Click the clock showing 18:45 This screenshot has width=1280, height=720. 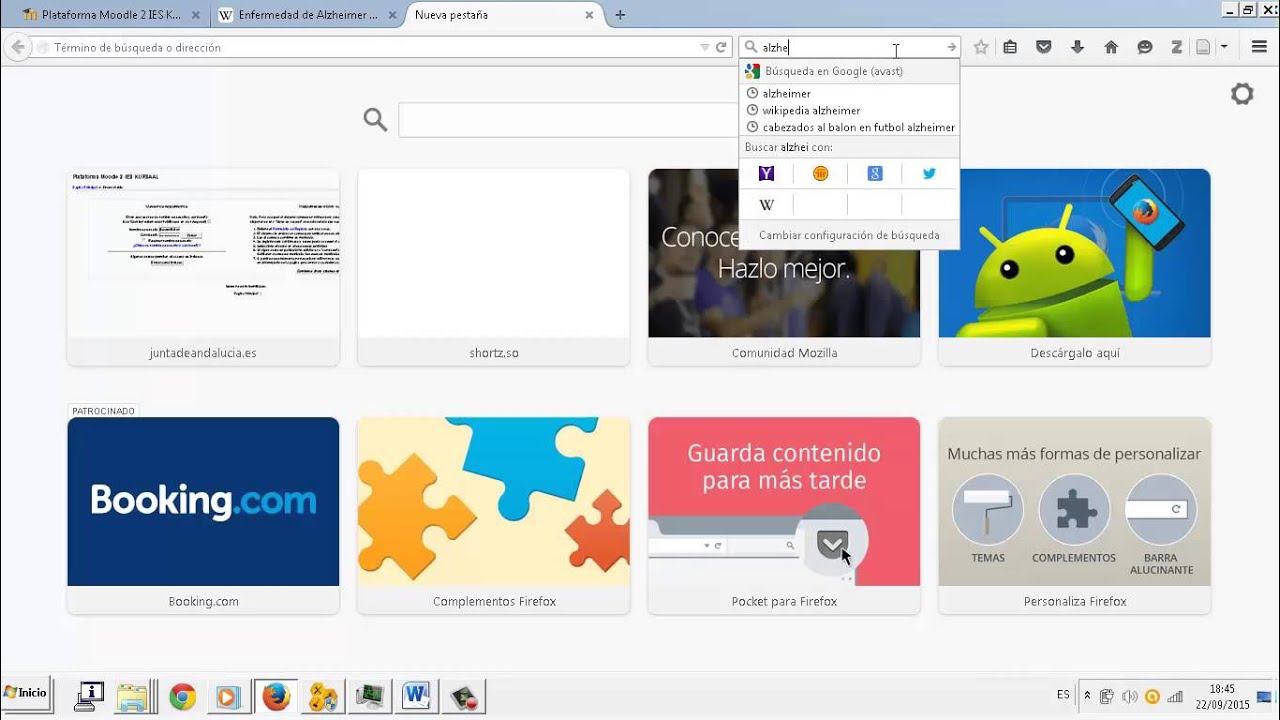pos(1222,689)
